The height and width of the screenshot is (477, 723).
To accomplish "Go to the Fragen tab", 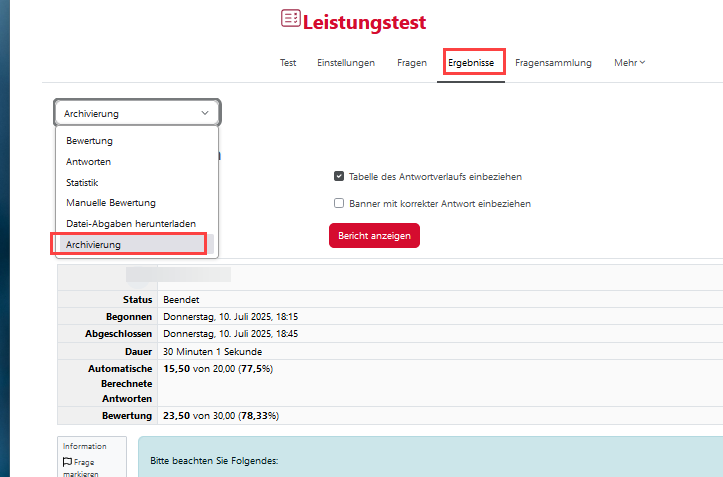I will point(410,63).
